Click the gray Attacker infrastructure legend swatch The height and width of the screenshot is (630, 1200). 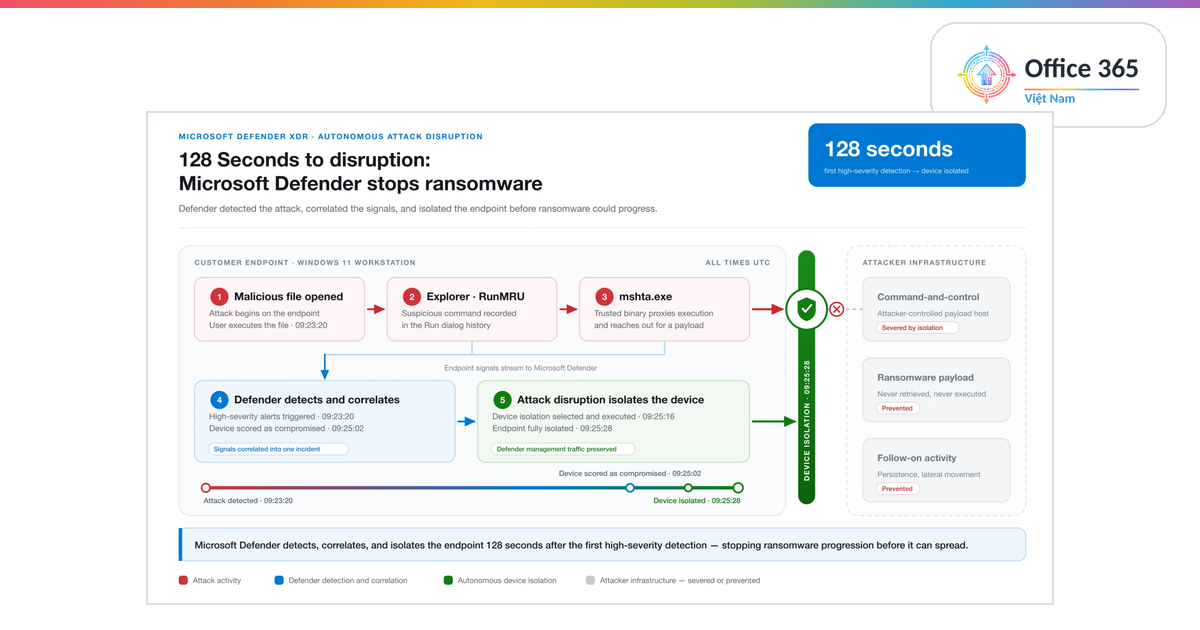click(x=590, y=580)
